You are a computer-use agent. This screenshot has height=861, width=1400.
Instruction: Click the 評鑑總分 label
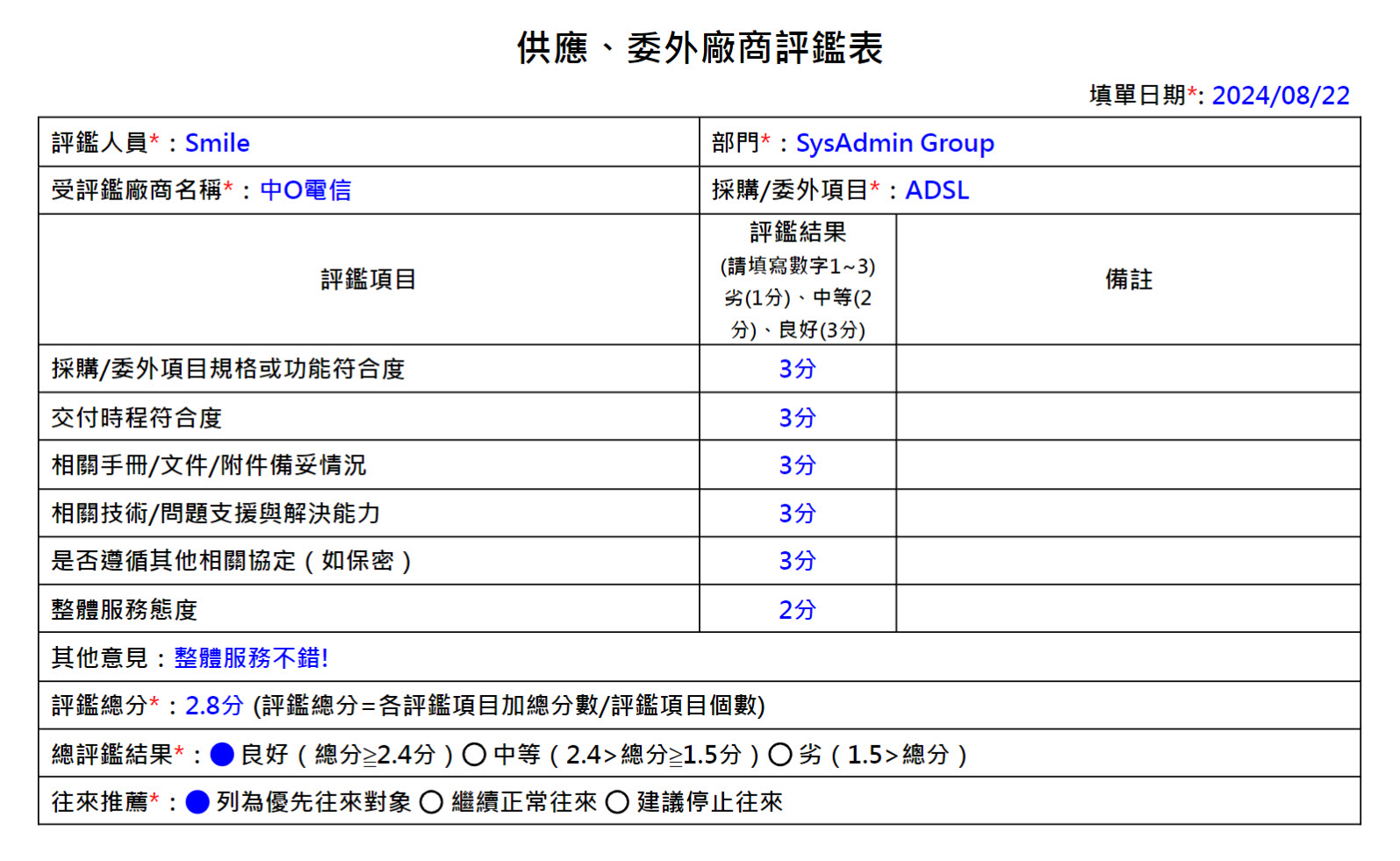tap(99, 705)
